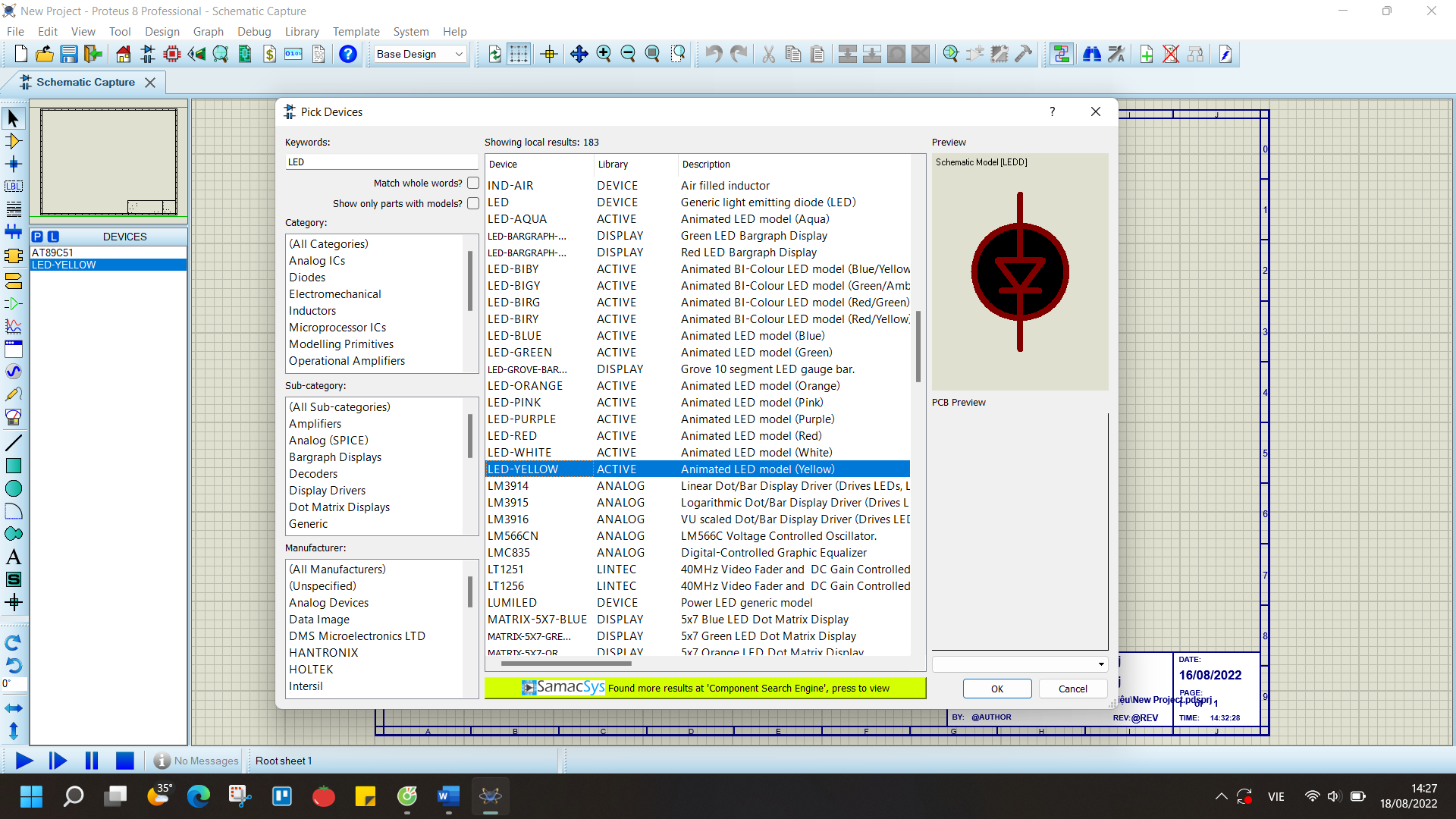Image resolution: width=1456 pixels, height=819 pixels.
Task: Enable the Match whole words checkbox
Action: click(x=472, y=183)
